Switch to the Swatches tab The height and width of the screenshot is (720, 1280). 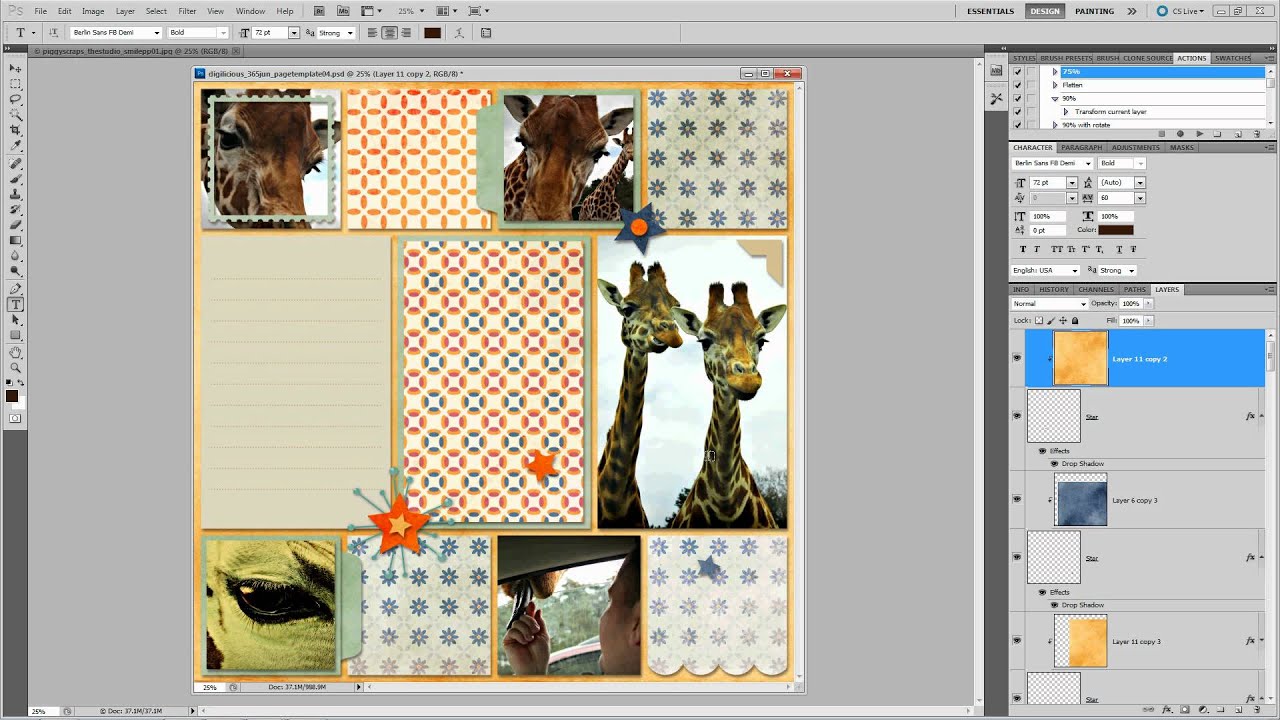1233,58
